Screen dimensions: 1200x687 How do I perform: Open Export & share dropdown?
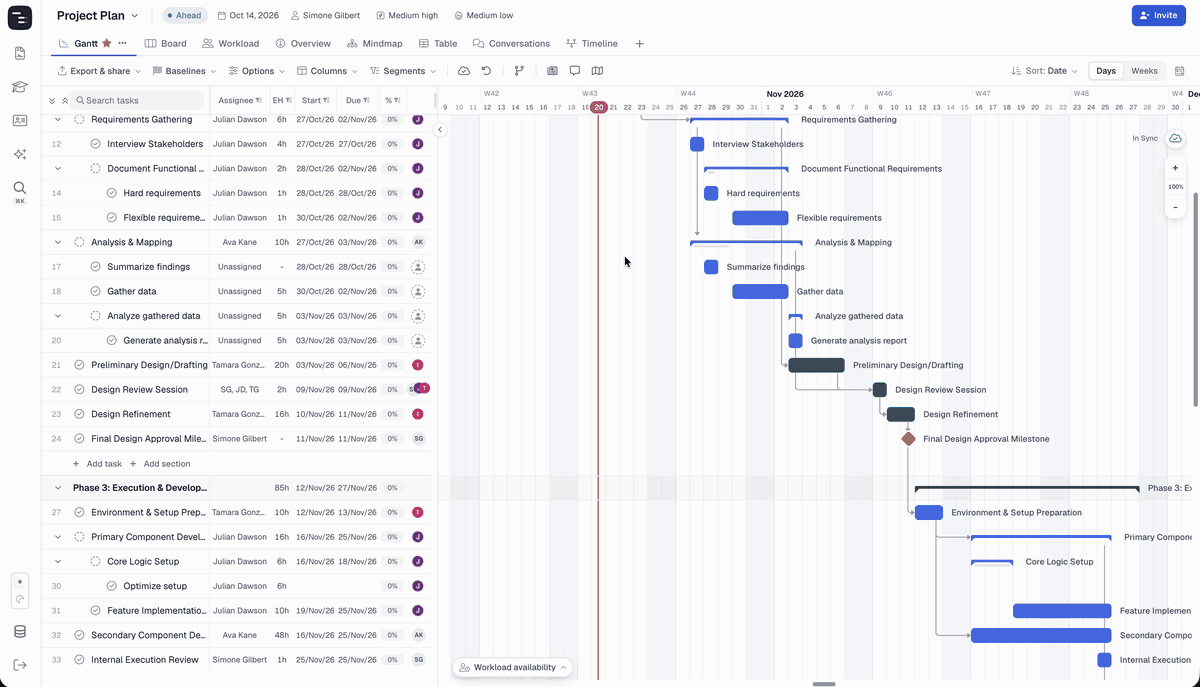(x=98, y=71)
